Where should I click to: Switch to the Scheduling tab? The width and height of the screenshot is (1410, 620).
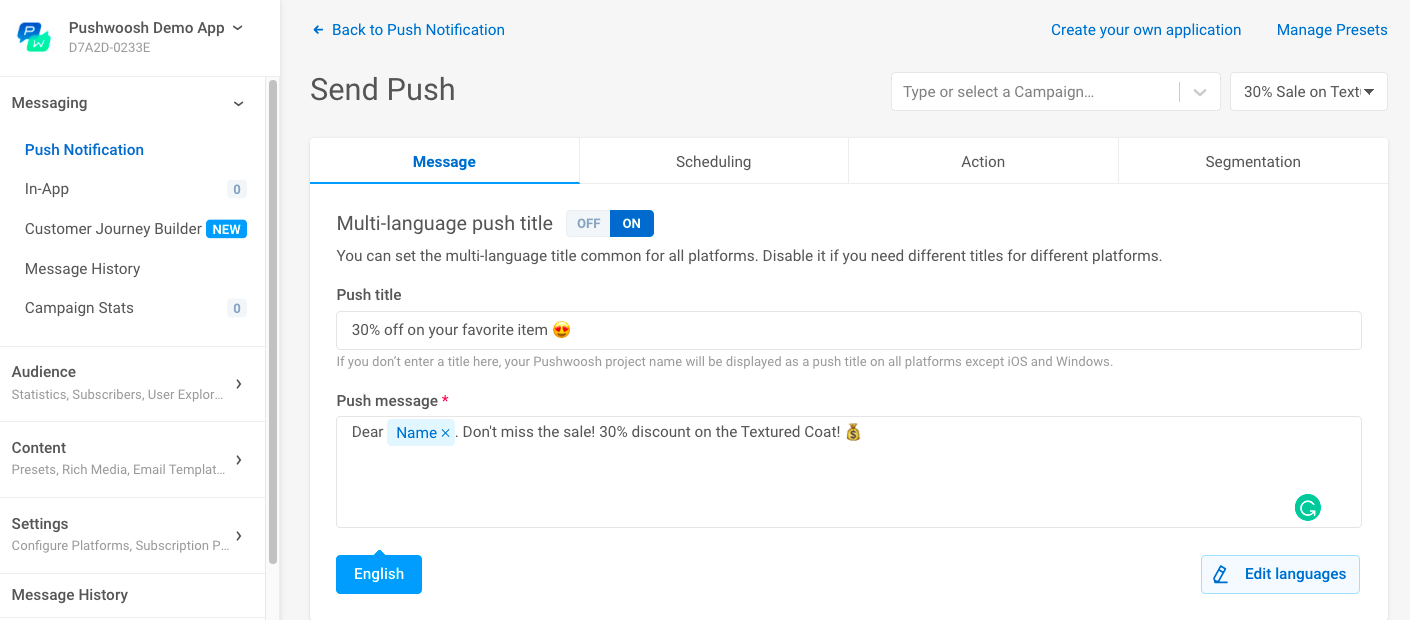click(713, 161)
